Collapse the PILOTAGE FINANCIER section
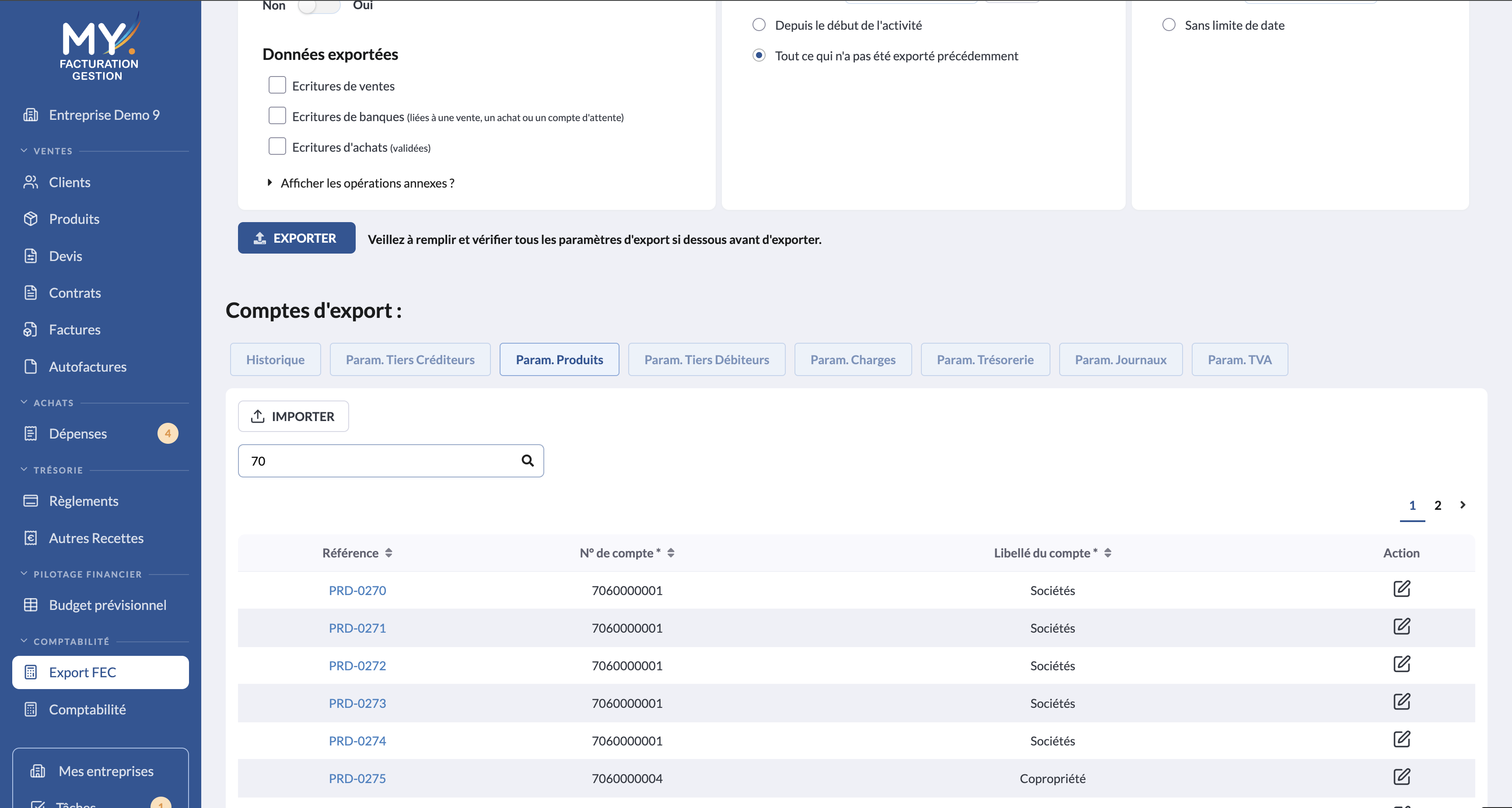Image resolution: width=1512 pixels, height=808 pixels. click(x=24, y=574)
